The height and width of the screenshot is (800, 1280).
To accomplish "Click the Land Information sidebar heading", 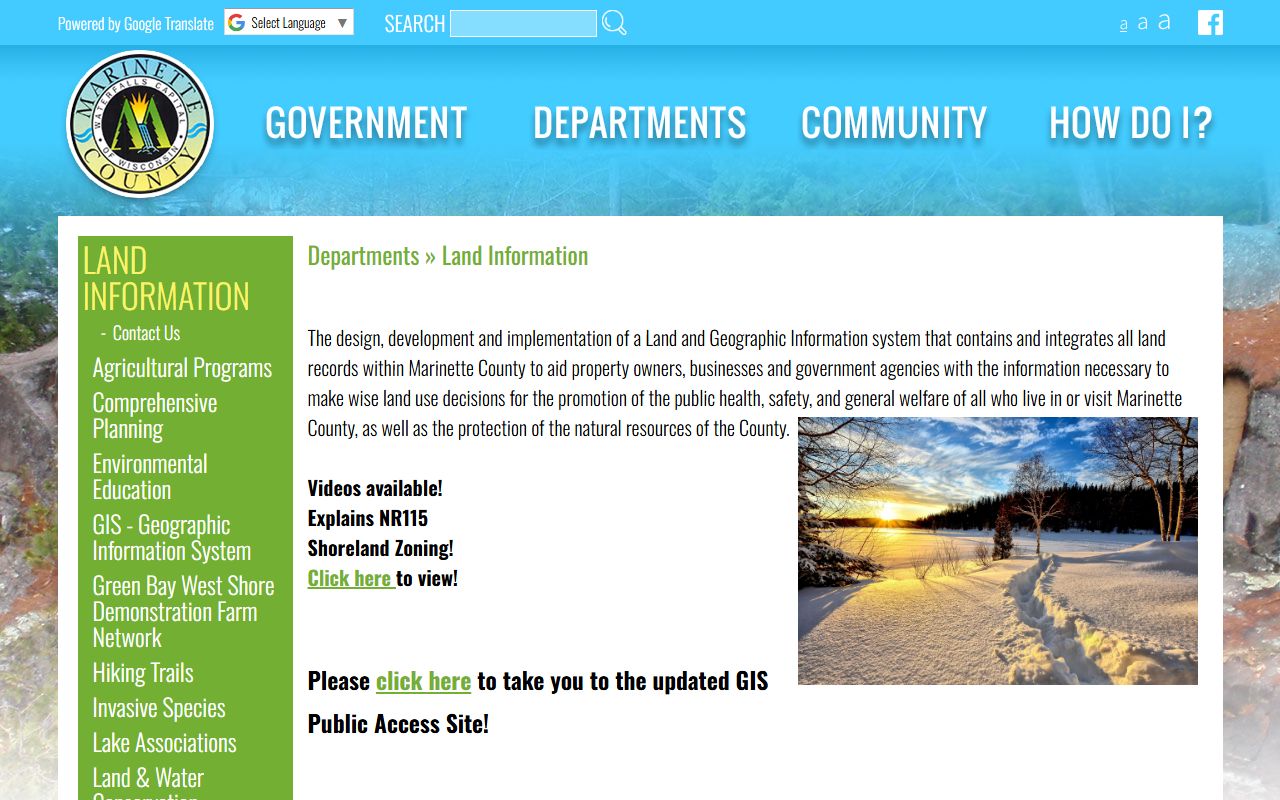I will (x=166, y=278).
